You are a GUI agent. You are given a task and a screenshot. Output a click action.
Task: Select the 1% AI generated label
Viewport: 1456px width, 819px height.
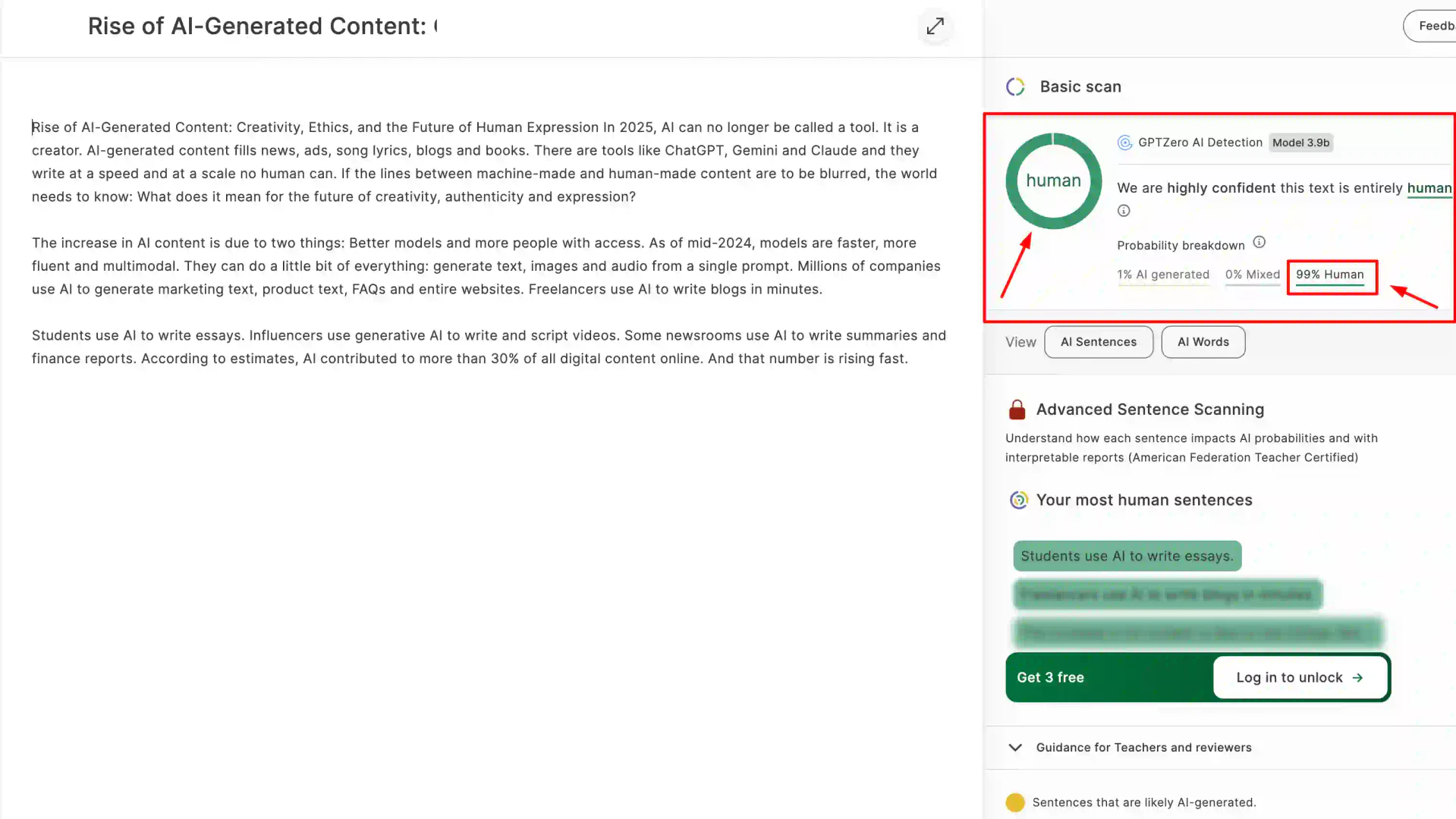click(1162, 275)
